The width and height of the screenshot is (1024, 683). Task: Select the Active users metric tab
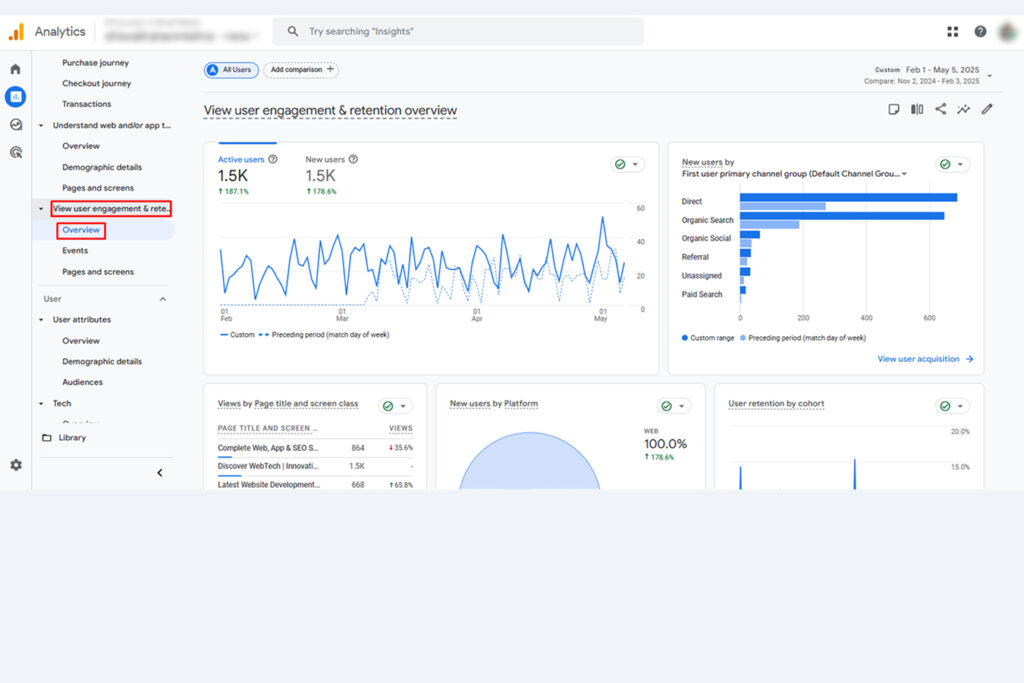[247, 174]
